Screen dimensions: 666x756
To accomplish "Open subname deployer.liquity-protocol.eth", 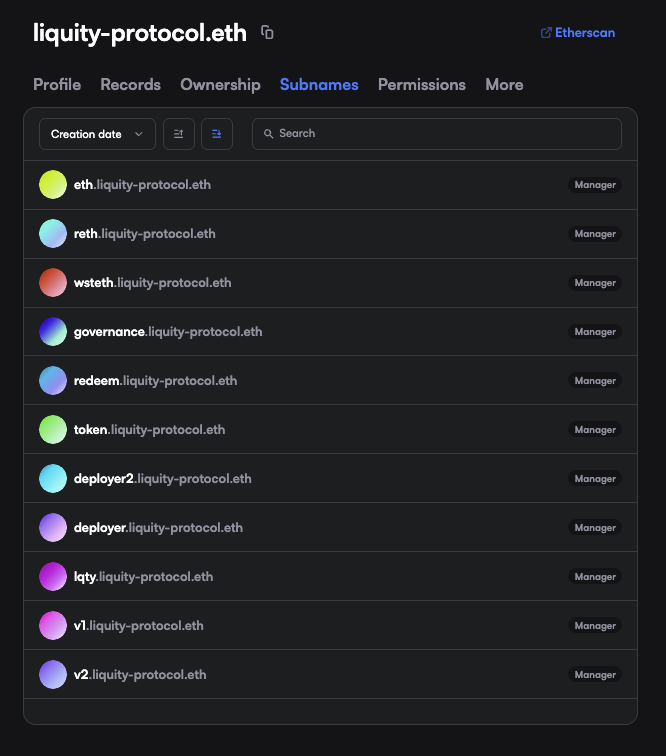I will [330, 527].
